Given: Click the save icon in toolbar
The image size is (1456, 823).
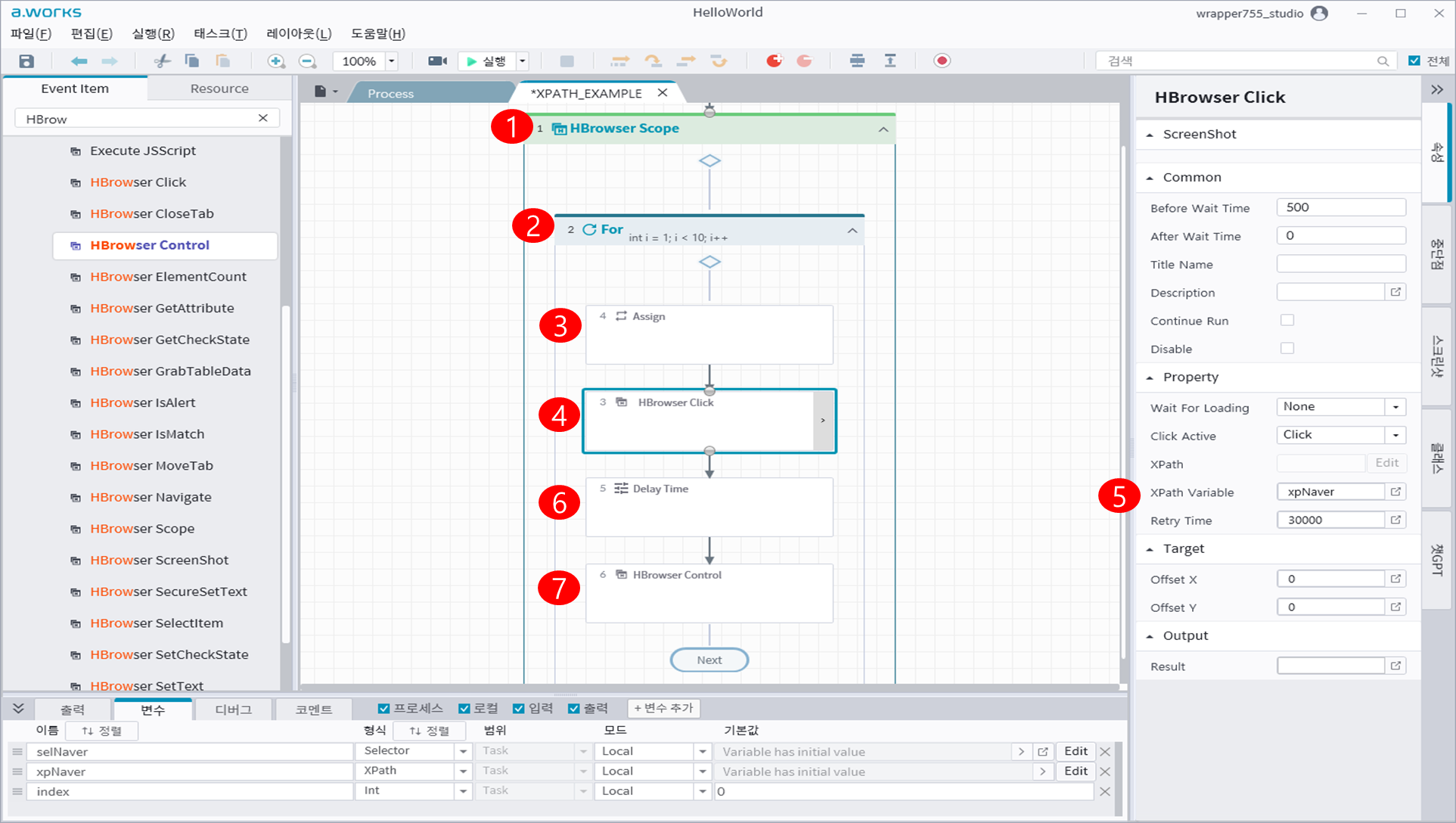Looking at the screenshot, I should click(x=26, y=61).
